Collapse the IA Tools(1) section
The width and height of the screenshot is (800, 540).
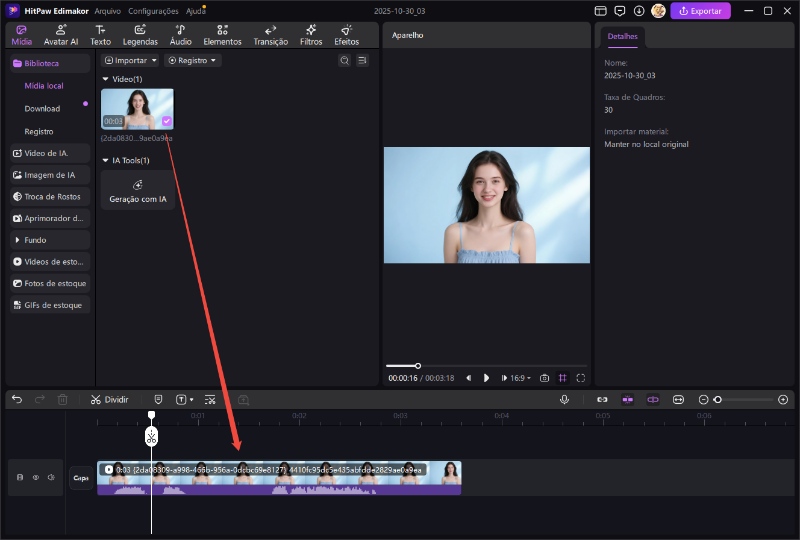[x=106, y=160]
